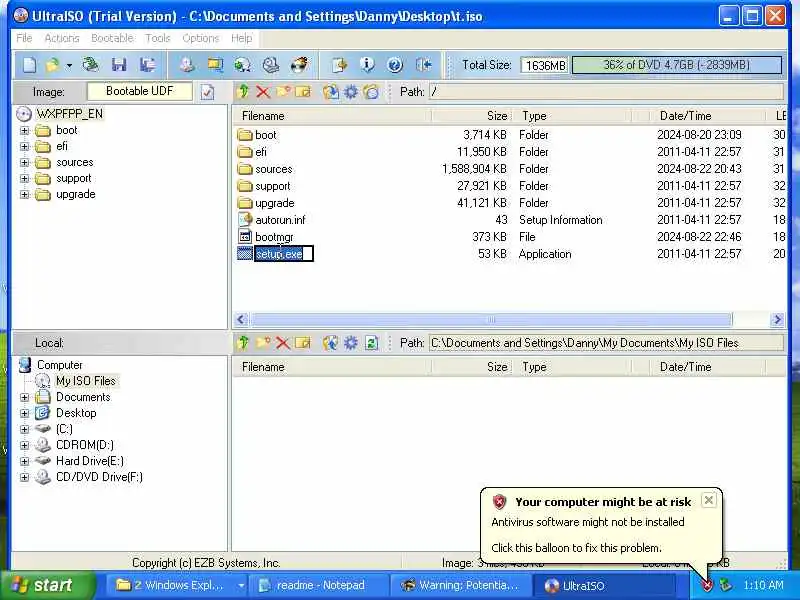Go up one level in the image pane

243,92
